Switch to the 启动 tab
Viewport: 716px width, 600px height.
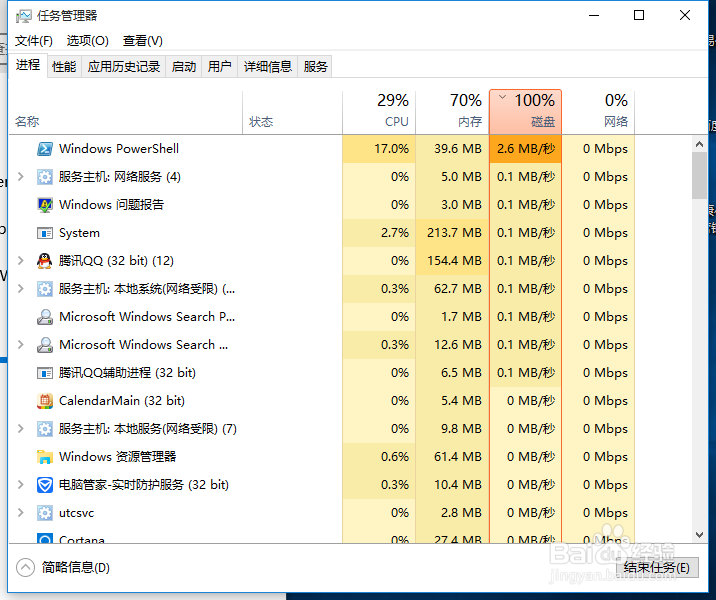[184, 67]
